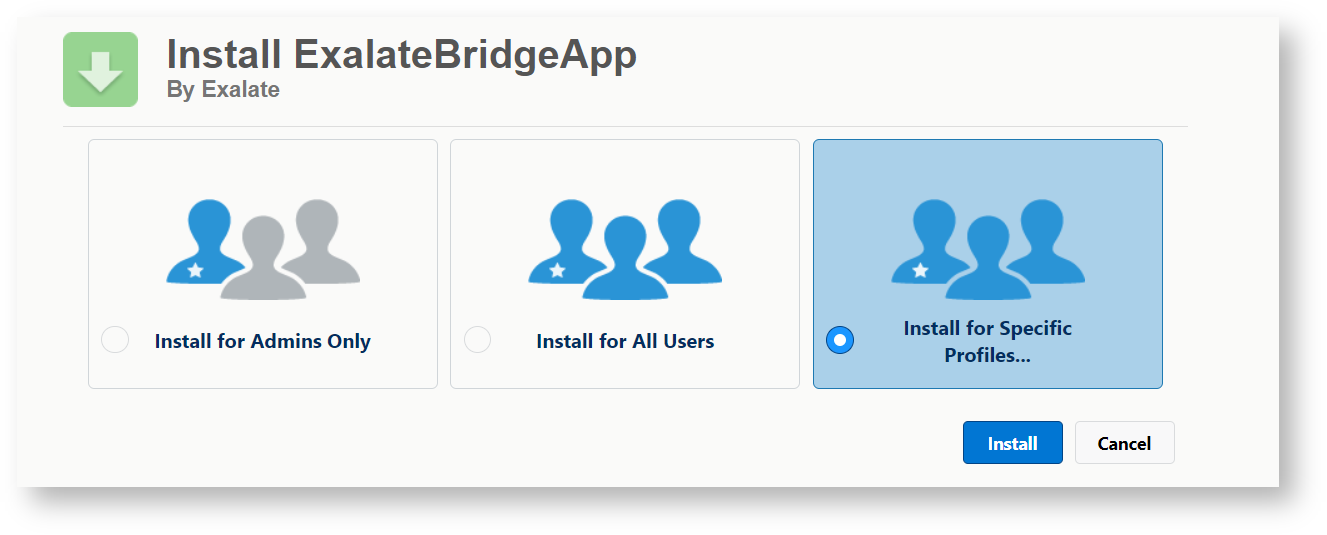Click the 'Install for All Users' label text

[625, 341]
